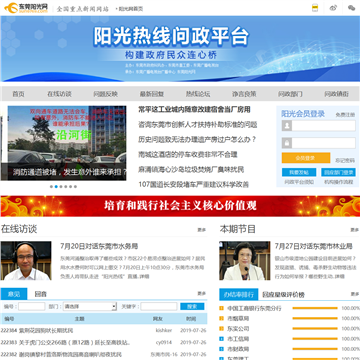Open the 免费注册 link

pos(345,115)
